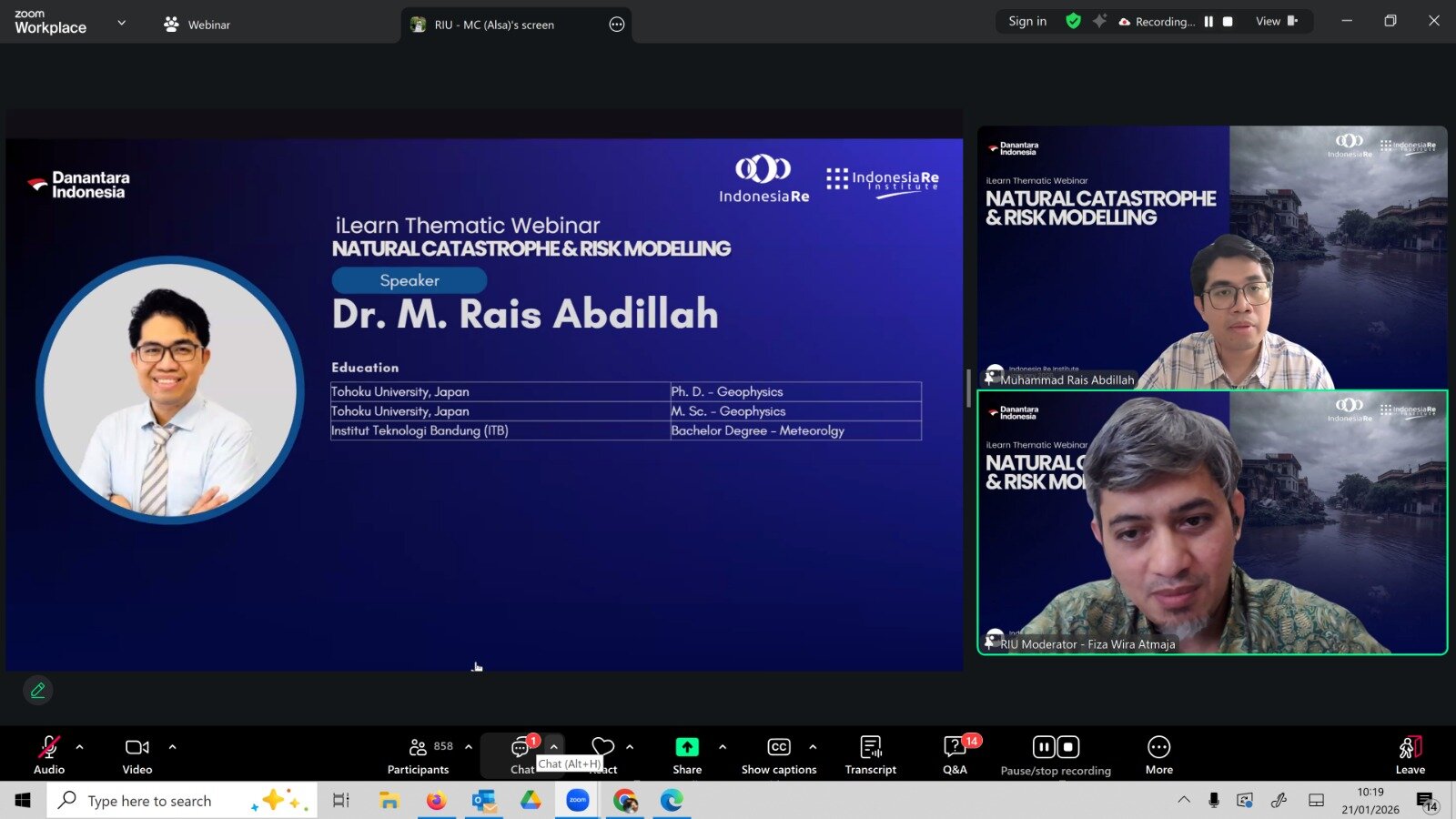Expand the Audio options arrow
This screenshot has width=1456, height=819.
80,747
